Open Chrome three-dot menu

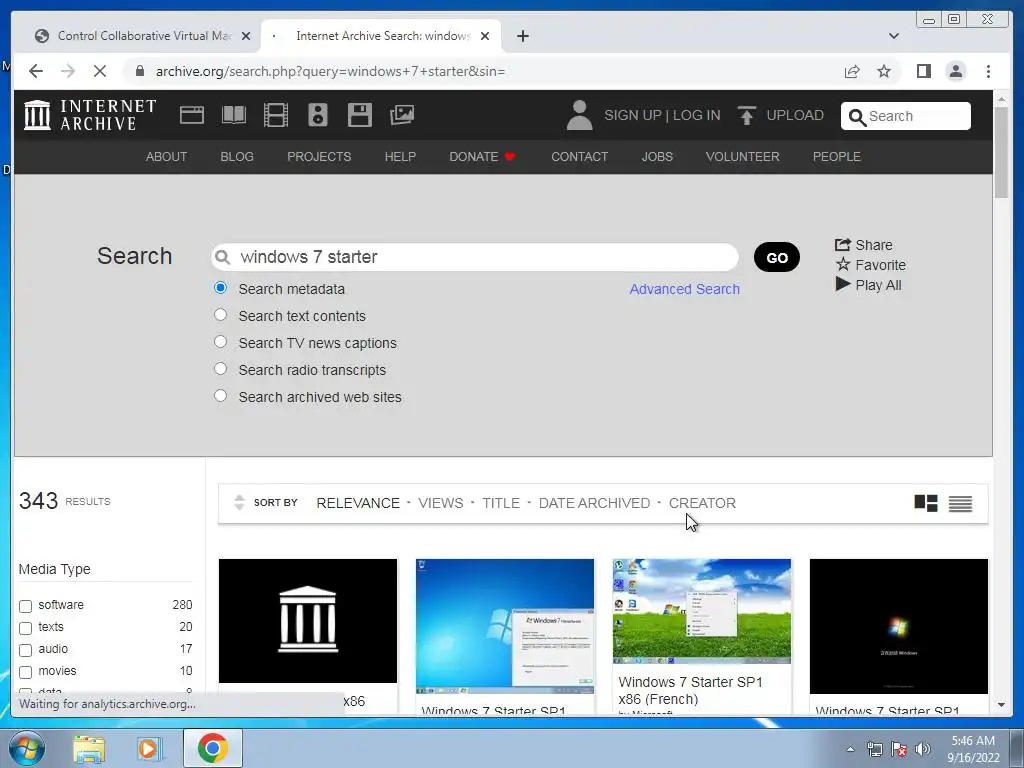pos(988,71)
